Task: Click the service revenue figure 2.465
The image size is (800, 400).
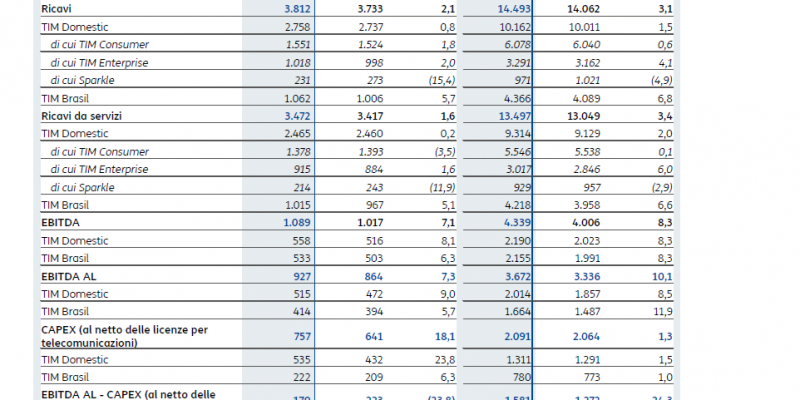Action: coord(297,134)
